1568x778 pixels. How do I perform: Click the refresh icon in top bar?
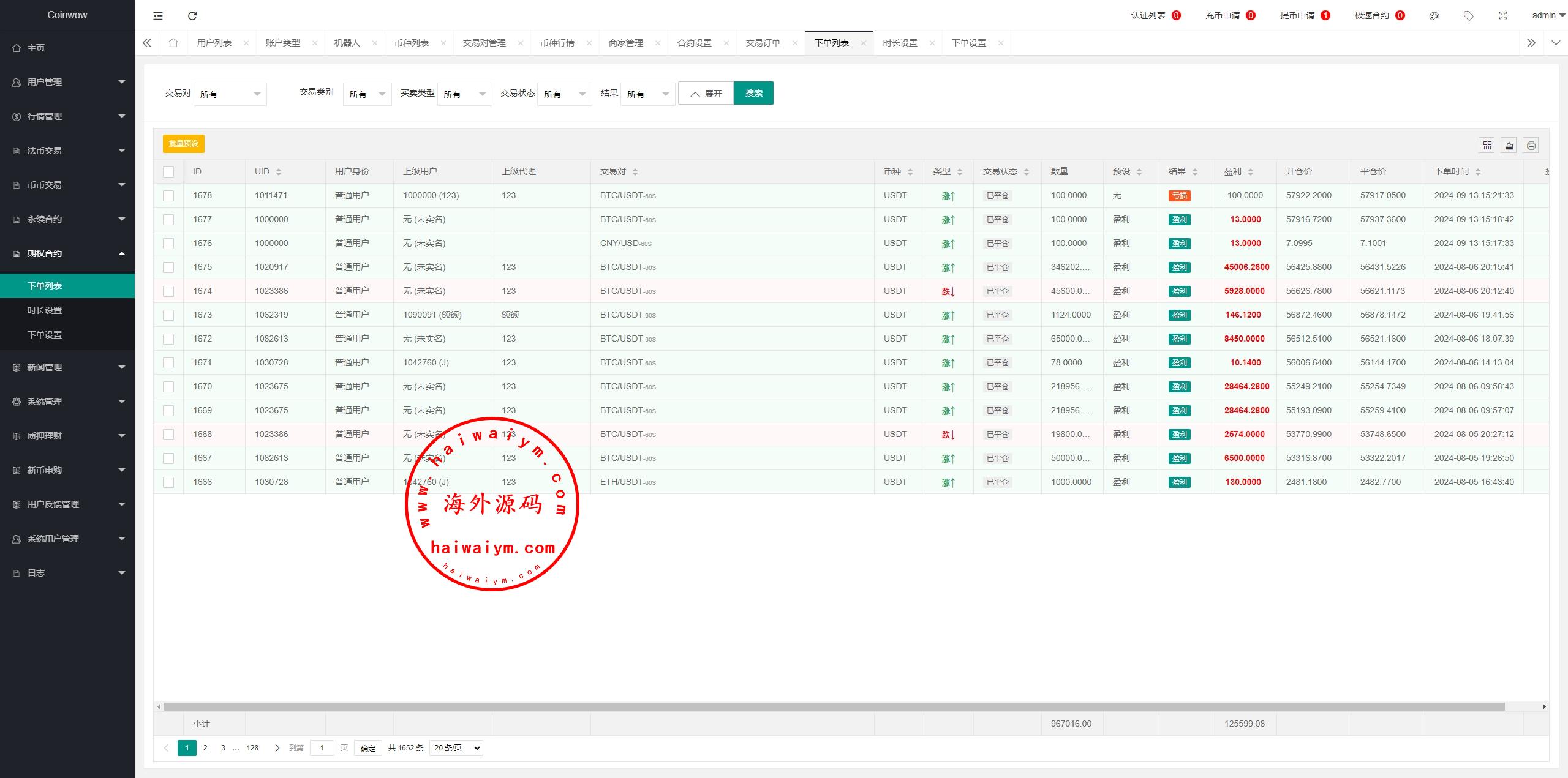[192, 16]
